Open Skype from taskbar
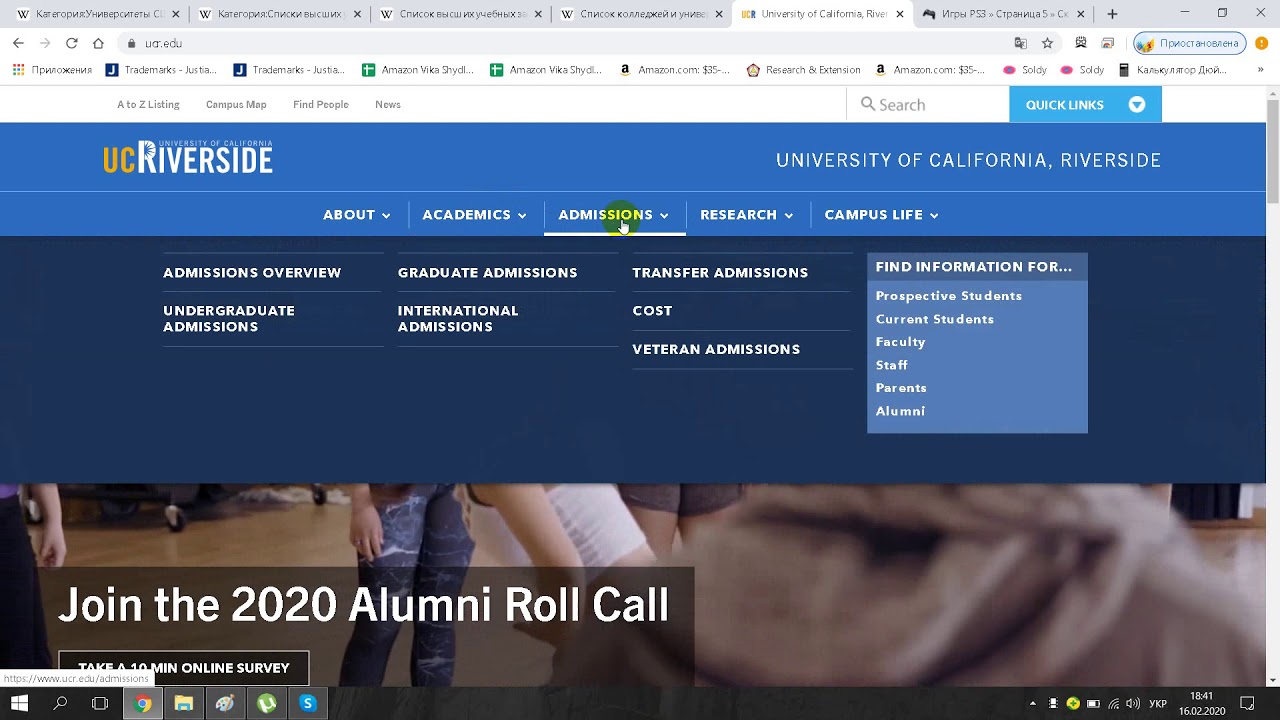Screen dimensions: 1280x720 pyautogui.click(x=307, y=703)
